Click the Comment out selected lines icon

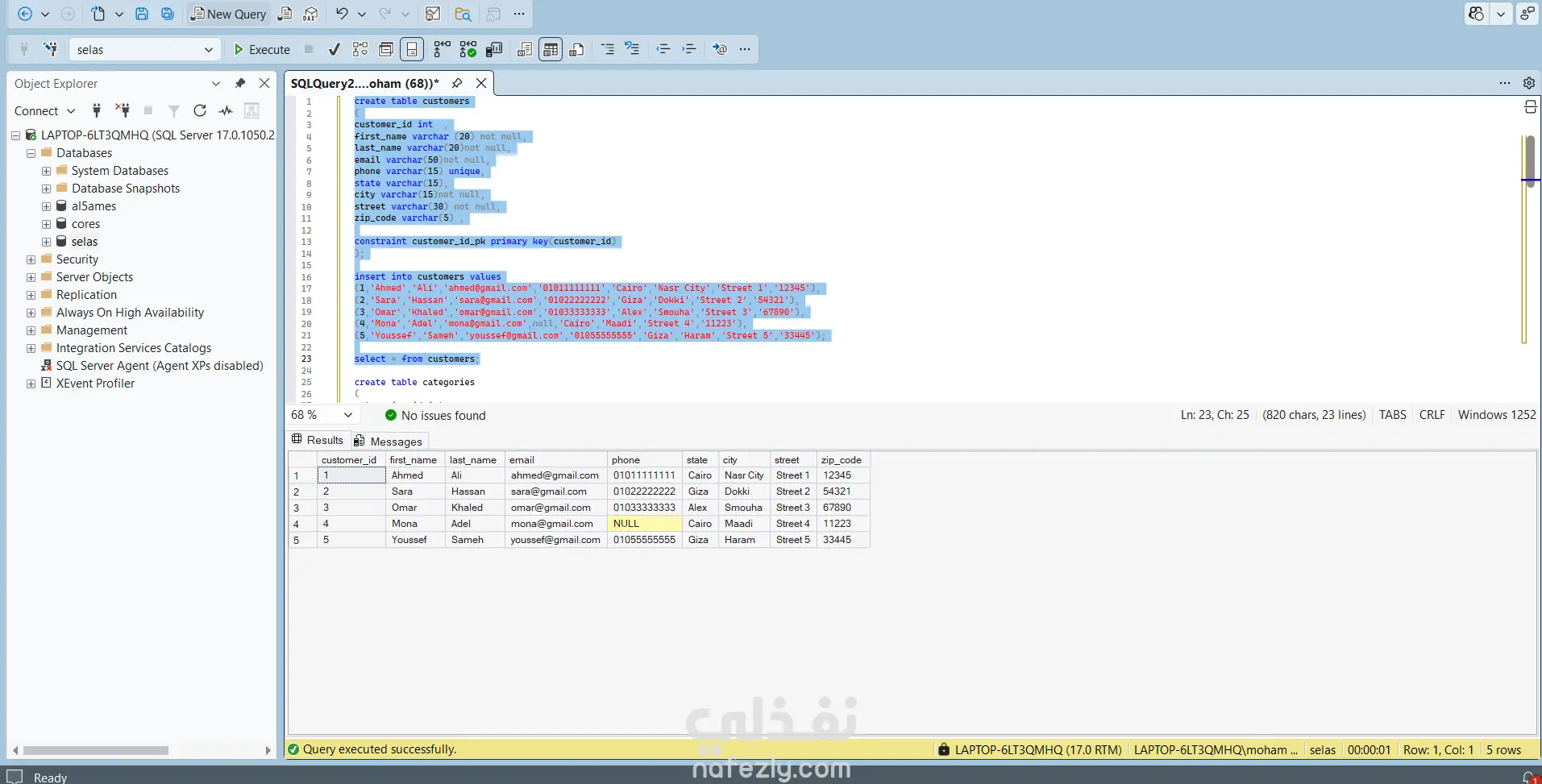608,50
